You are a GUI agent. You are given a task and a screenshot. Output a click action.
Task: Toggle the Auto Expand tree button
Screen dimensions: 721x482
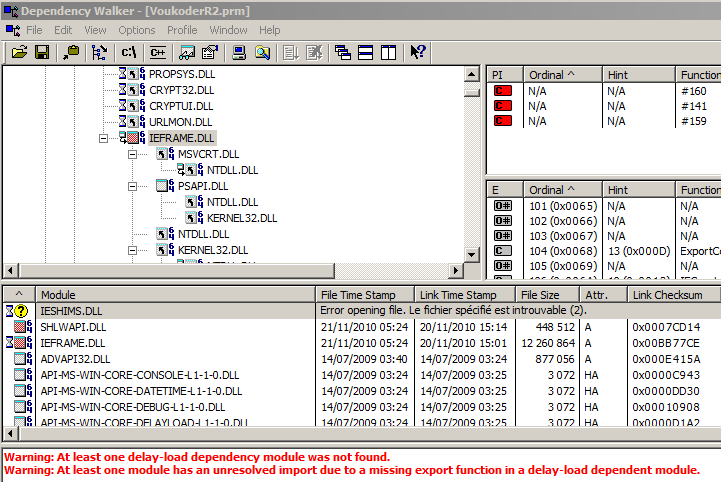pos(99,52)
